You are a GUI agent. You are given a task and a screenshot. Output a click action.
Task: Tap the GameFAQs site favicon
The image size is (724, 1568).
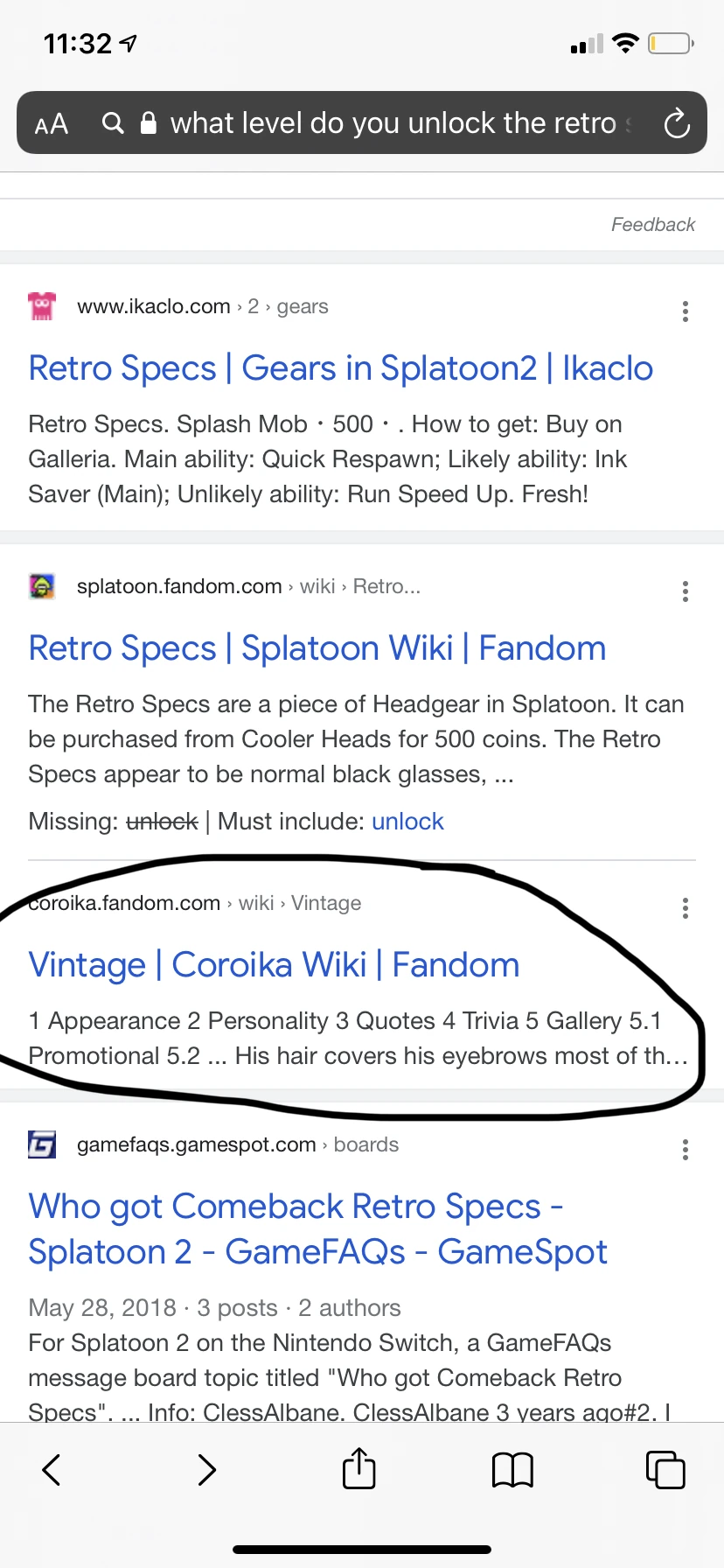tap(40, 1144)
